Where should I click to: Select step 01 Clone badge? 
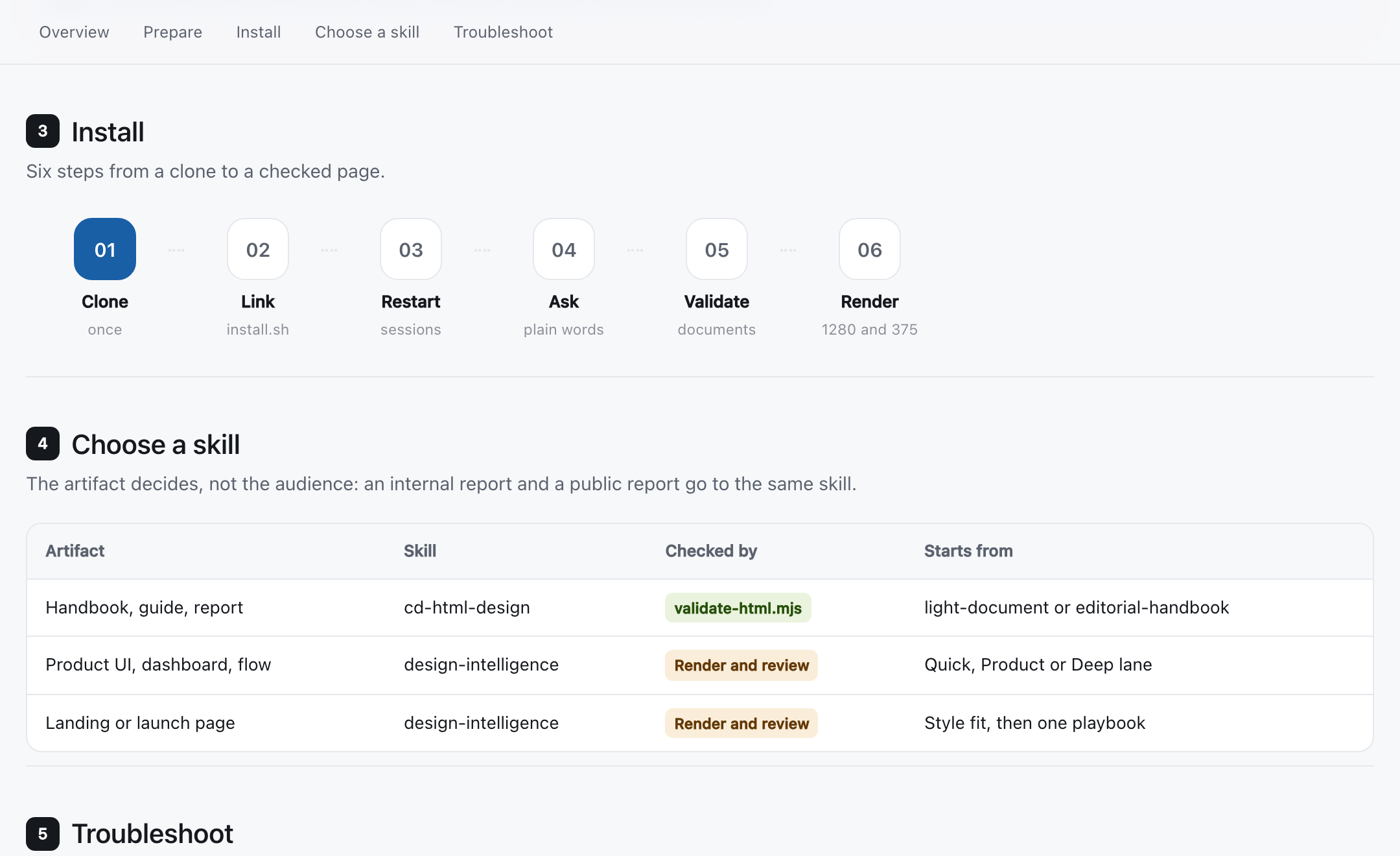[105, 249]
